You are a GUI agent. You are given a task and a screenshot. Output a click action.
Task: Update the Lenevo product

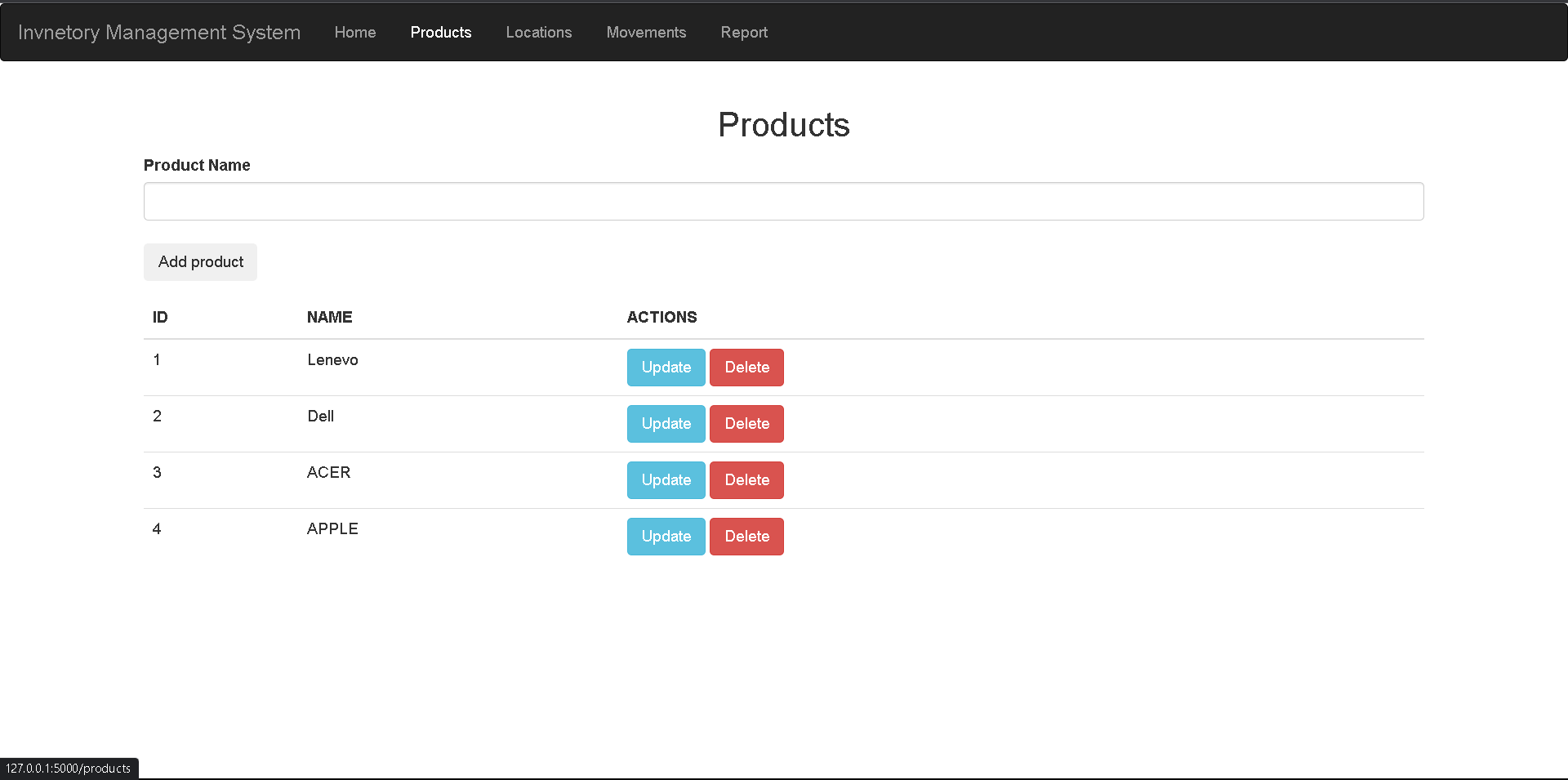pyautogui.click(x=666, y=367)
